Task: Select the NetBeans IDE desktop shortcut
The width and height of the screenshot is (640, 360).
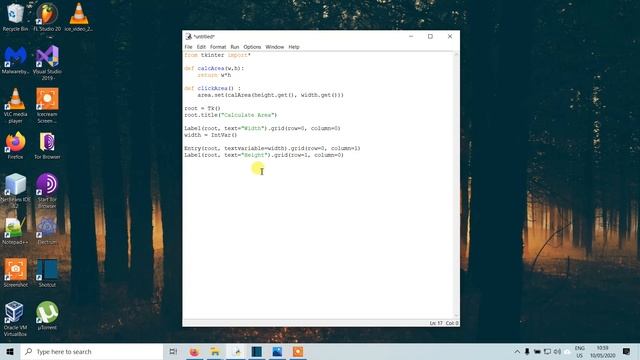Action: pos(15,191)
